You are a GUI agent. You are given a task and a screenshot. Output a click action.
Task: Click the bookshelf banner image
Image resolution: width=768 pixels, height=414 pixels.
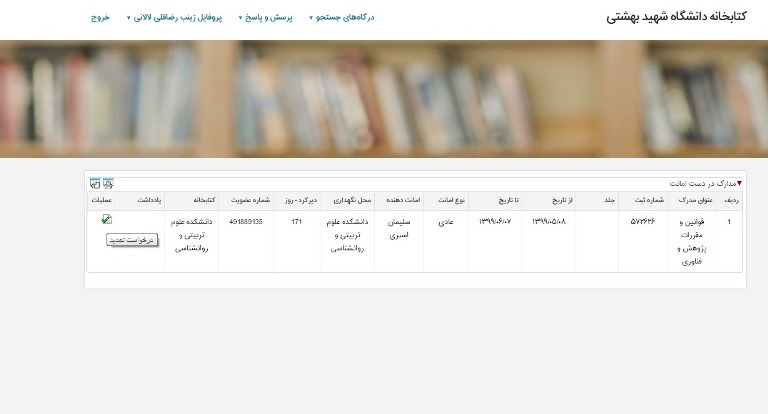(x=384, y=98)
